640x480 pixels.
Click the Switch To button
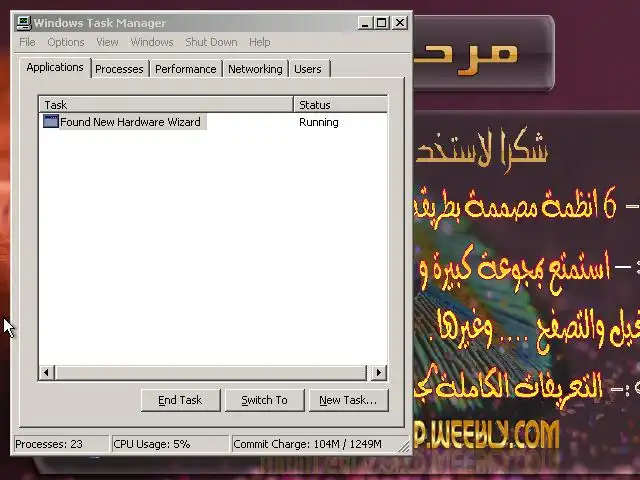[x=264, y=400]
